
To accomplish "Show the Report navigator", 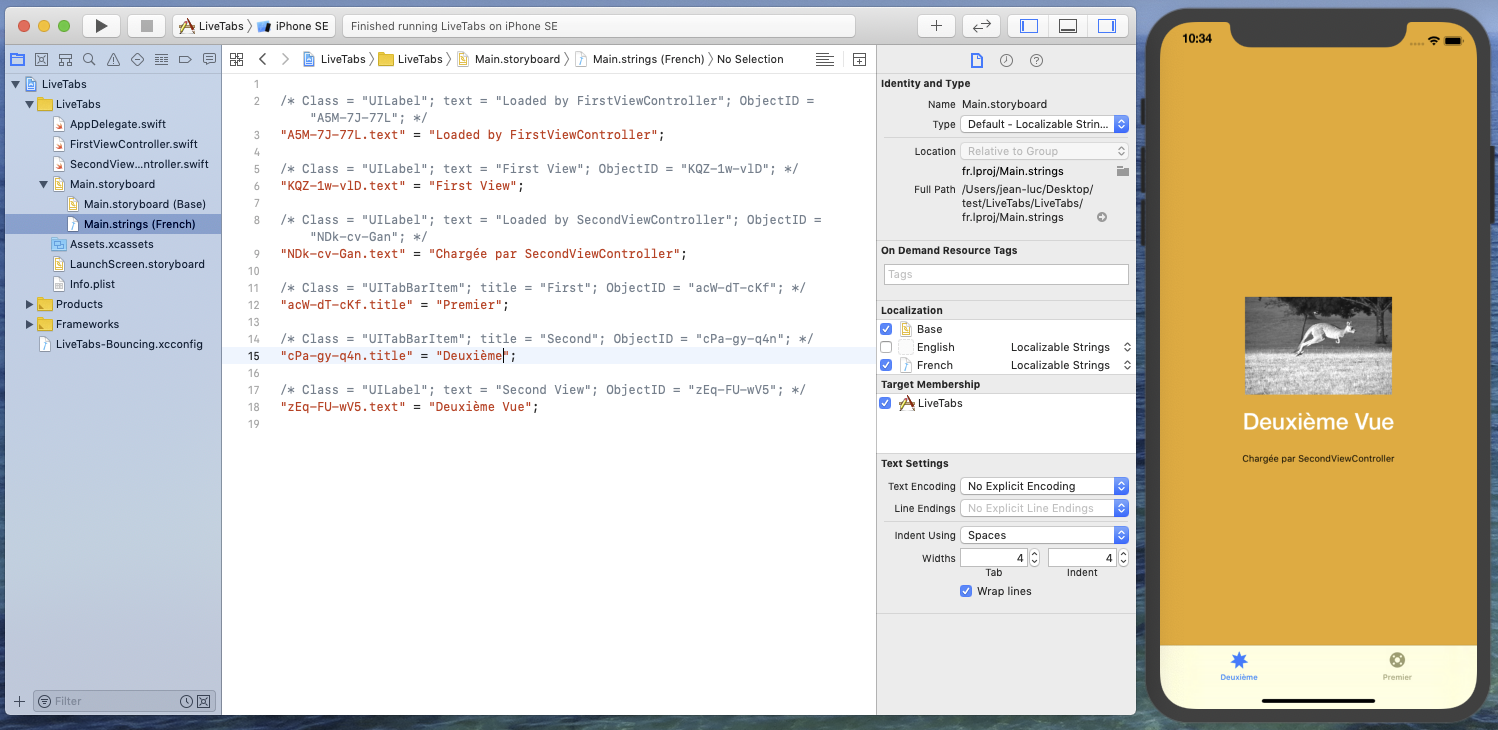I will tap(209, 59).
